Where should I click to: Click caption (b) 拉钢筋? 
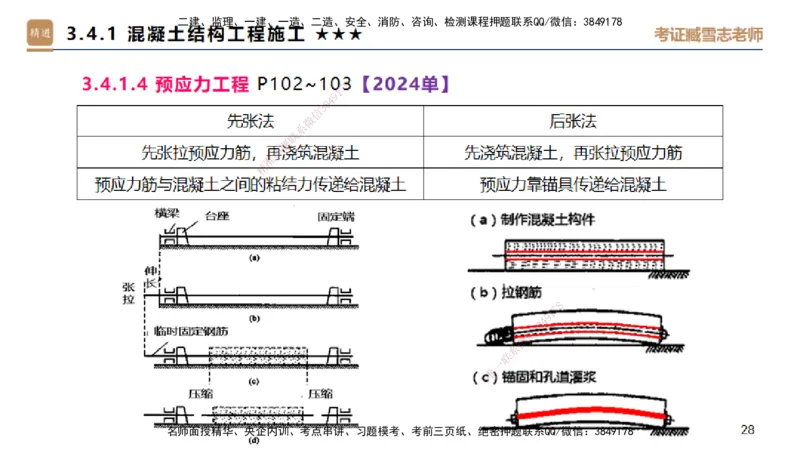506,292
